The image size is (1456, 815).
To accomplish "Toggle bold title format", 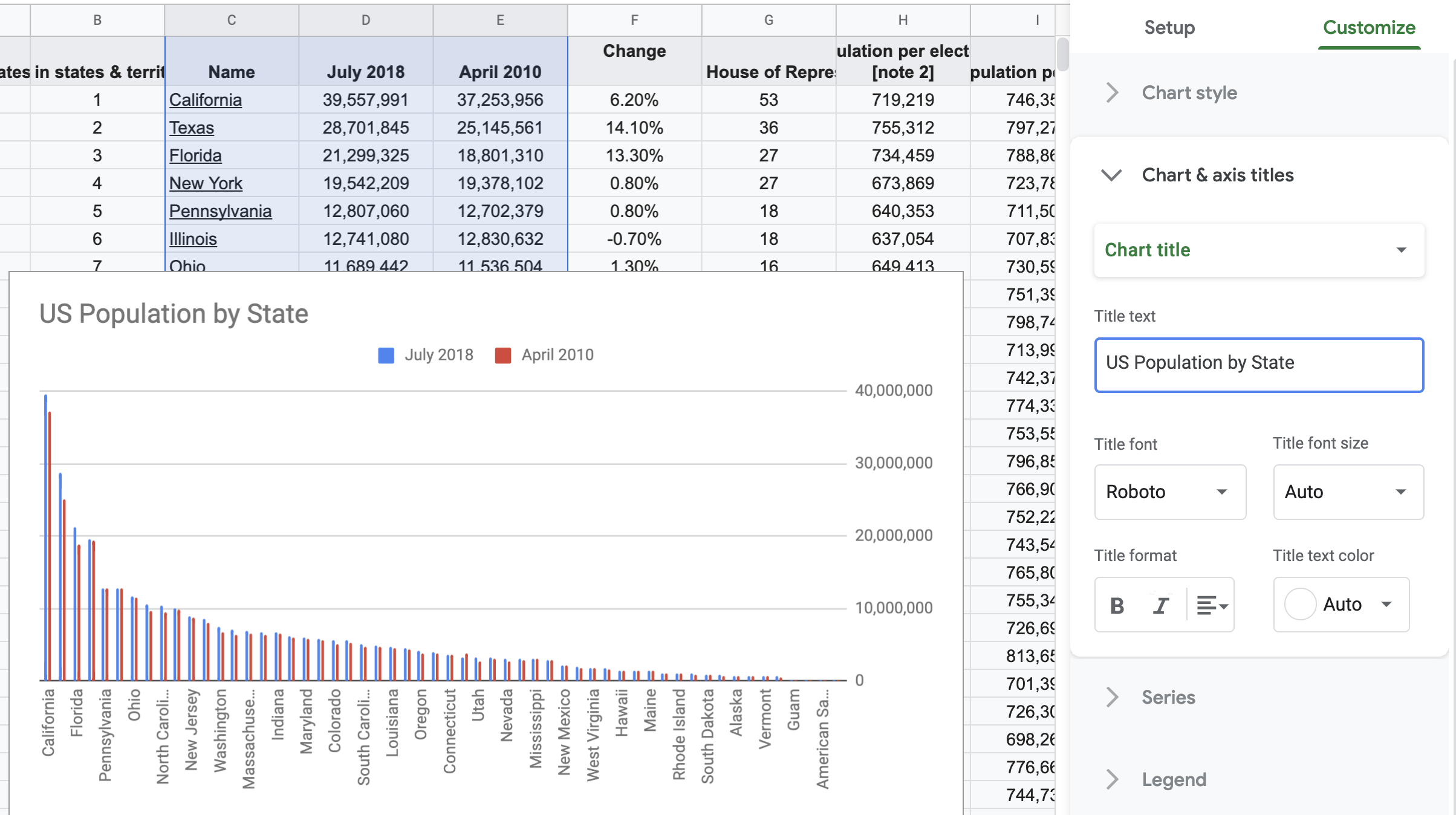I will click(x=1117, y=605).
